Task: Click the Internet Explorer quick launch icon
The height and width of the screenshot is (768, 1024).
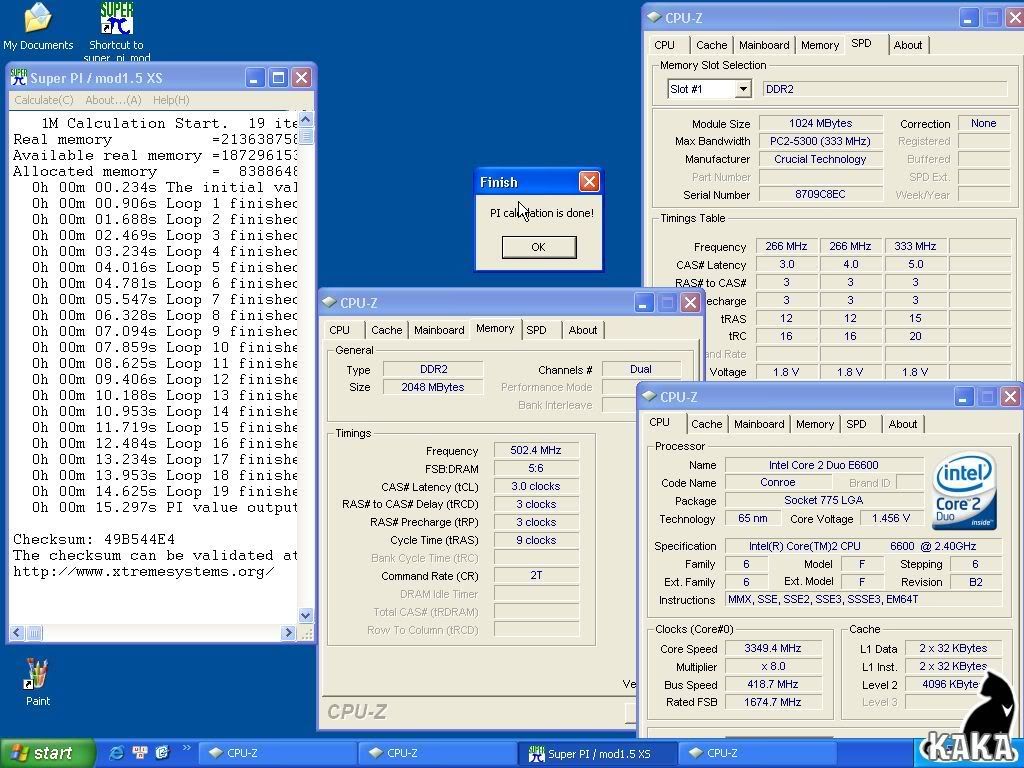Action: click(116, 753)
